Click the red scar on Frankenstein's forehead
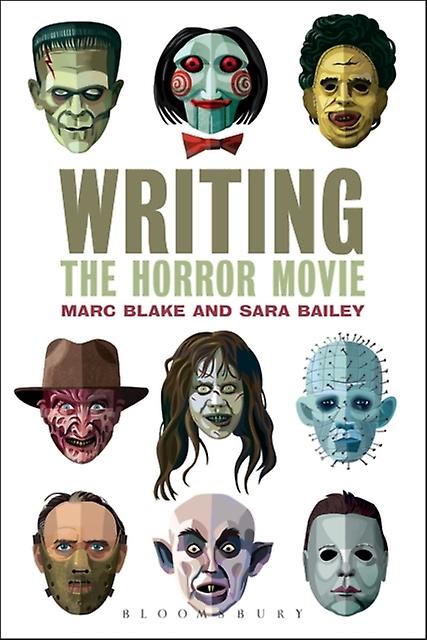427x640 pixels. click(50, 61)
